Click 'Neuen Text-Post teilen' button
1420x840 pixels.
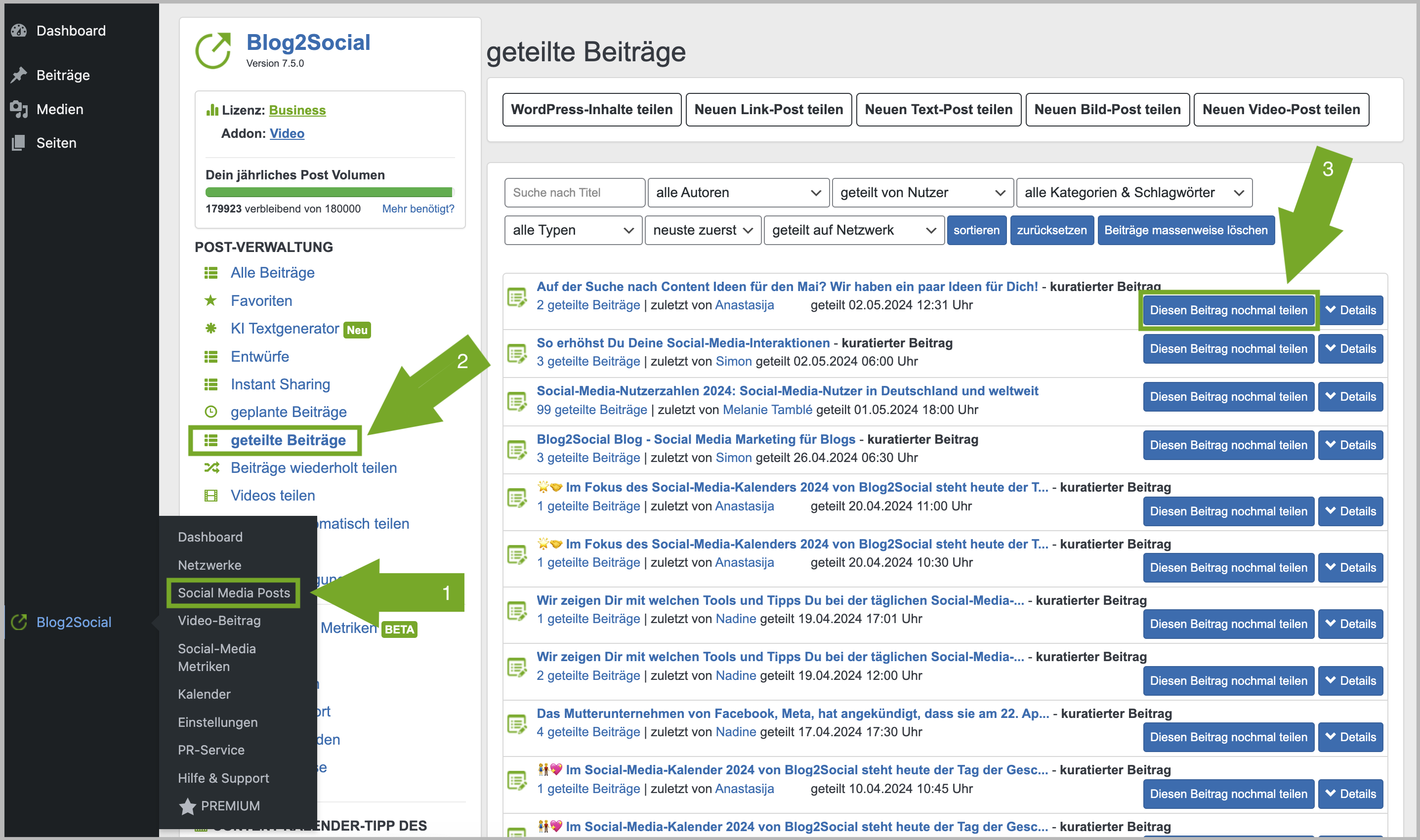(x=938, y=109)
